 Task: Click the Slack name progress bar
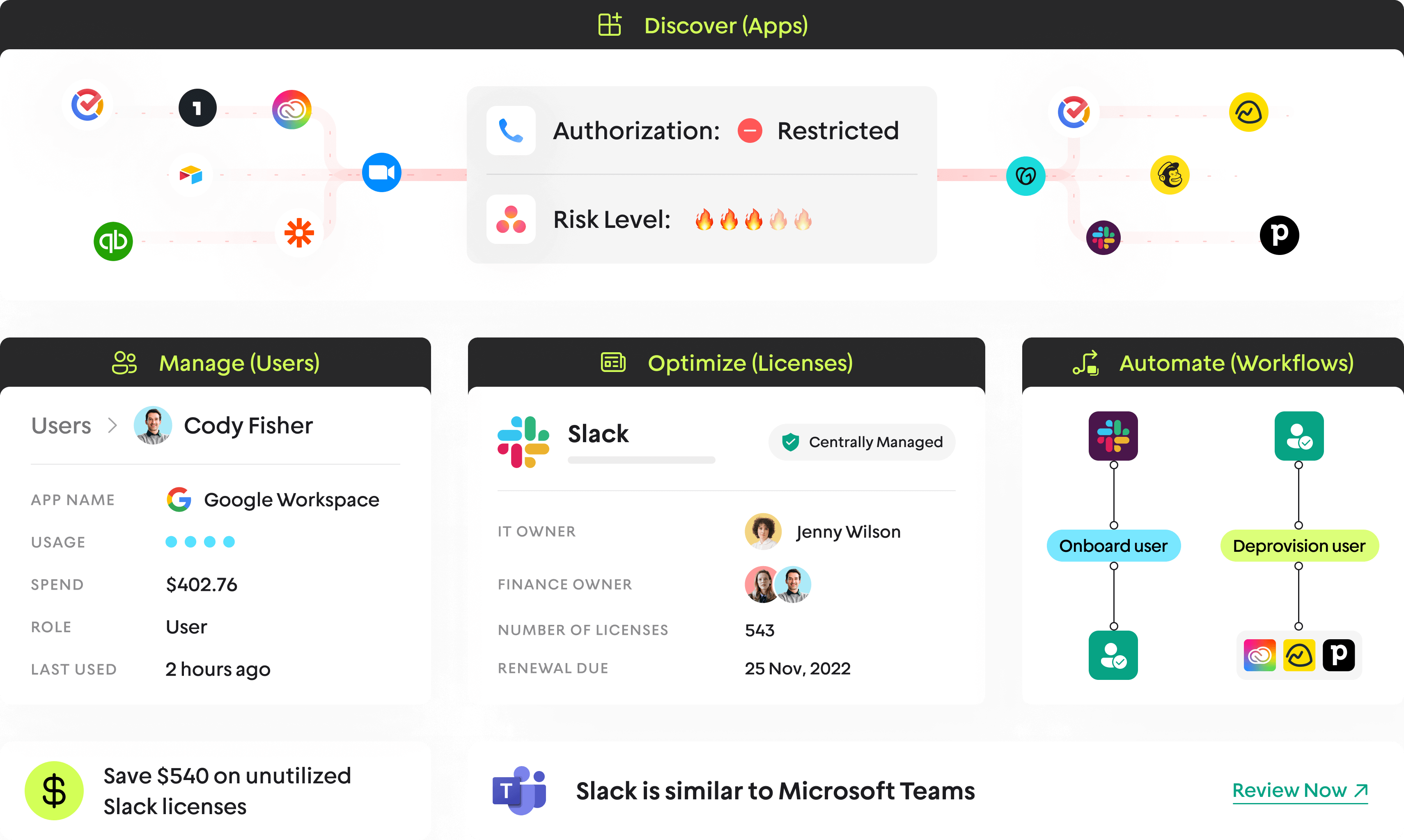641,460
